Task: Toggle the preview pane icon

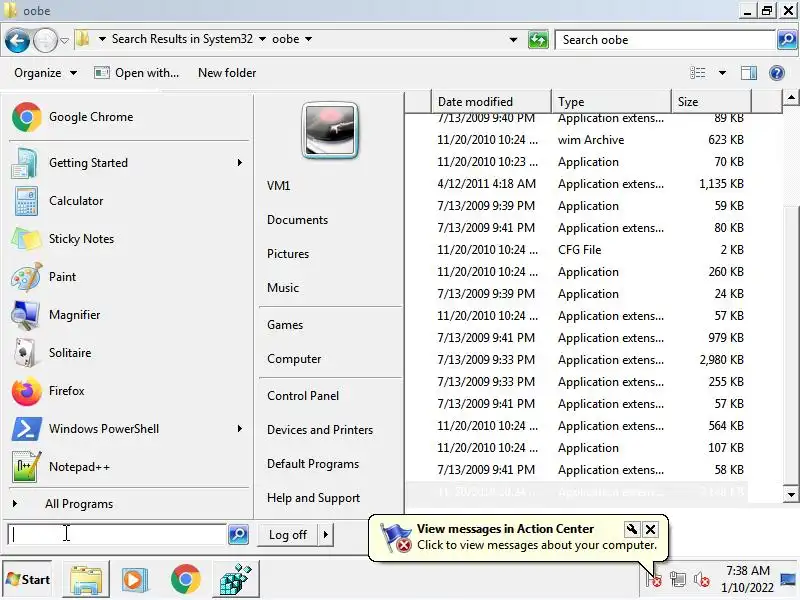Action: click(x=748, y=73)
